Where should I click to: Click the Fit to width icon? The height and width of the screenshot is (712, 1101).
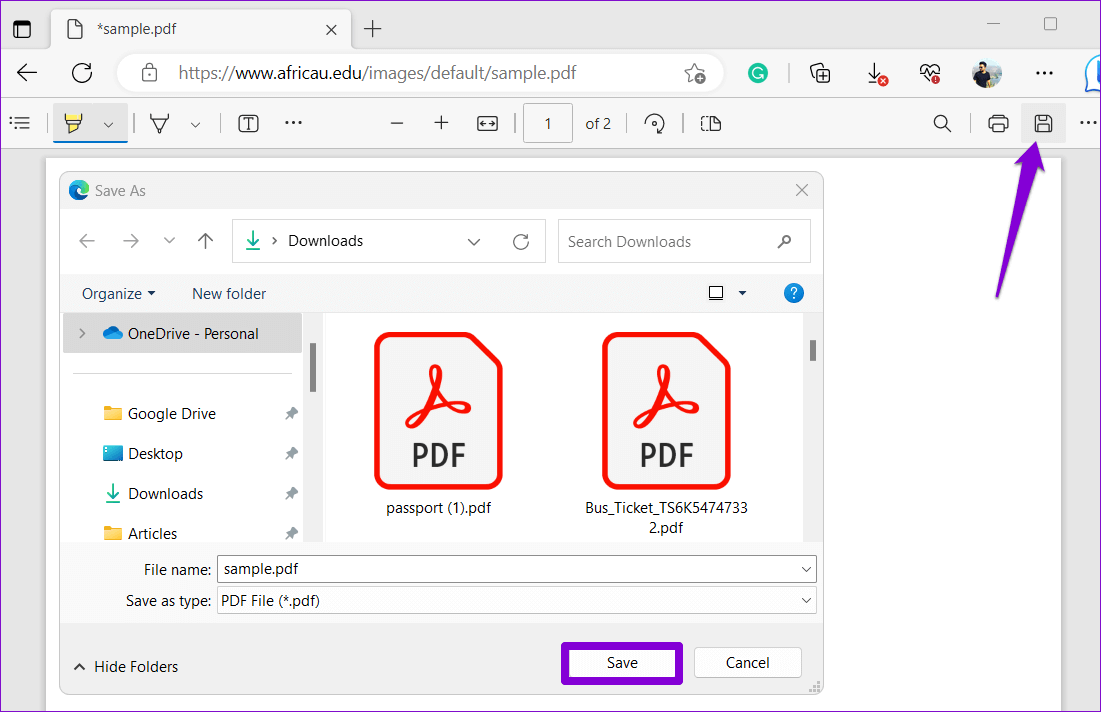487,123
